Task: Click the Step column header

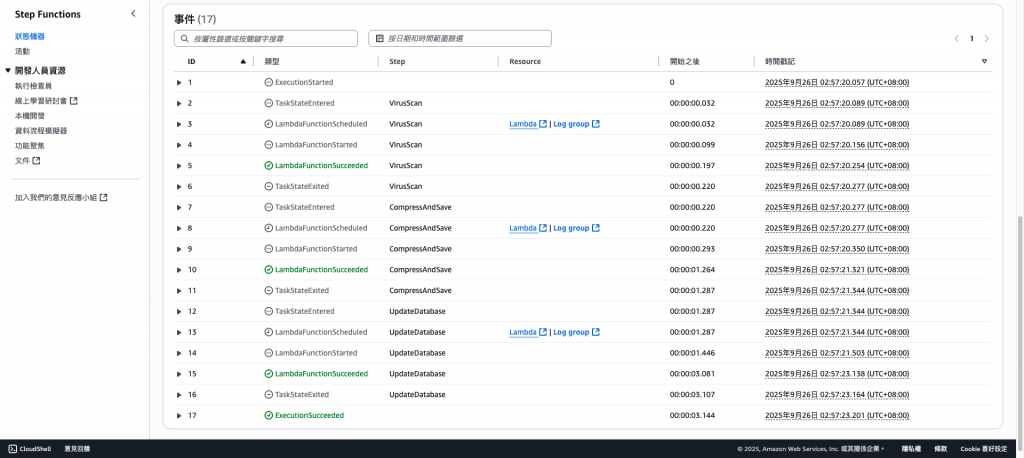Action: pos(397,61)
